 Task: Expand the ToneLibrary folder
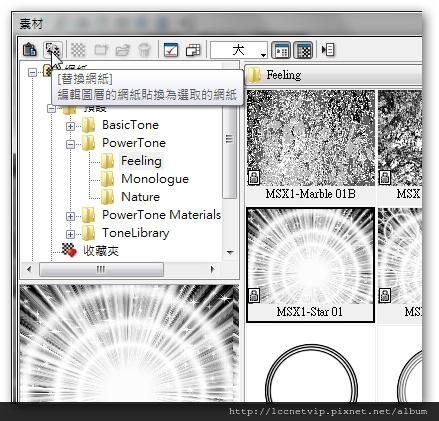tap(70, 234)
